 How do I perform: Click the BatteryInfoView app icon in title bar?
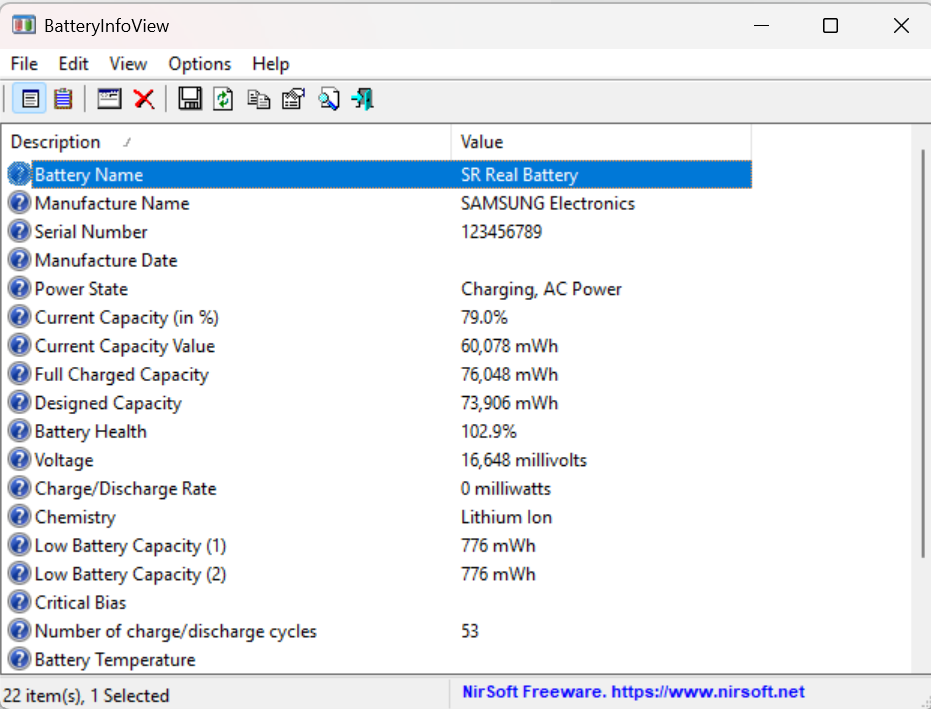24,25
